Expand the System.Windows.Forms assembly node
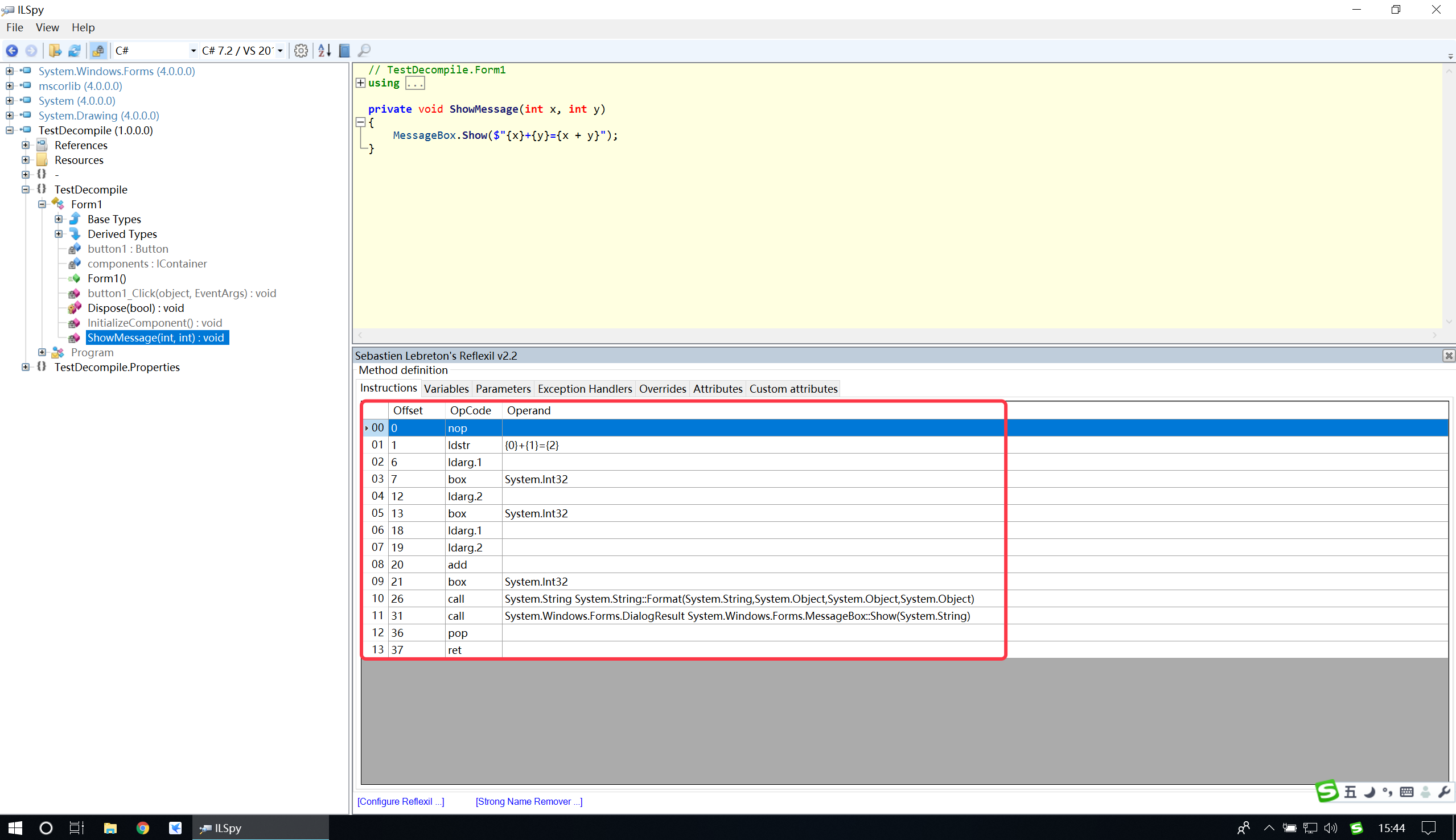 tap(9, 71)
